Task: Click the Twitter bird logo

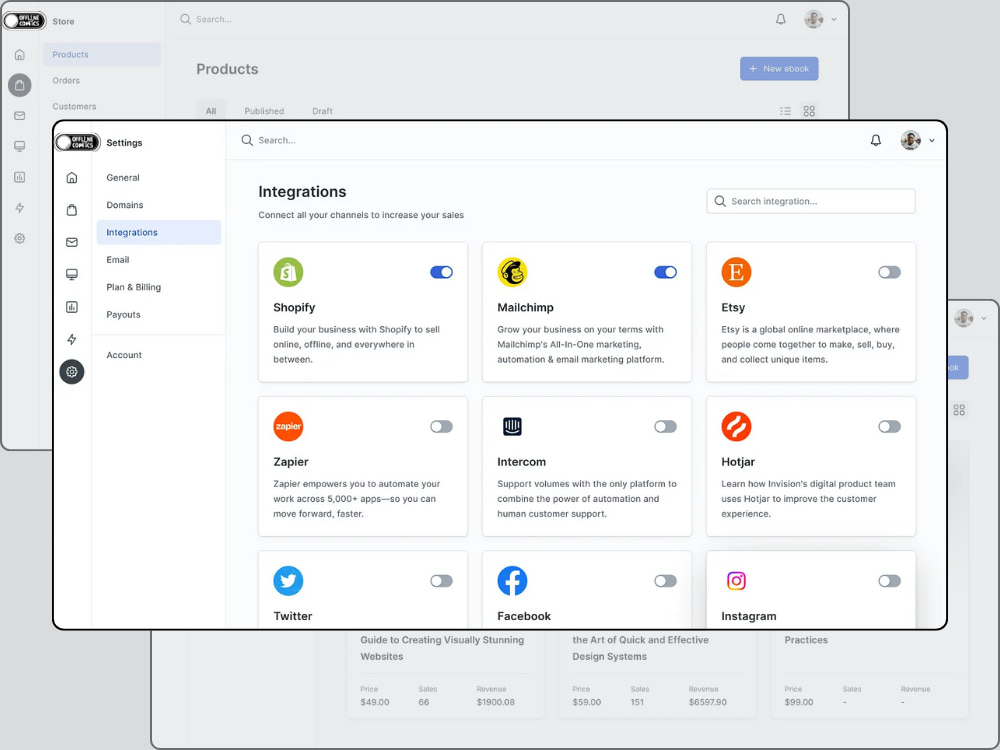Action: coord(288,581)
